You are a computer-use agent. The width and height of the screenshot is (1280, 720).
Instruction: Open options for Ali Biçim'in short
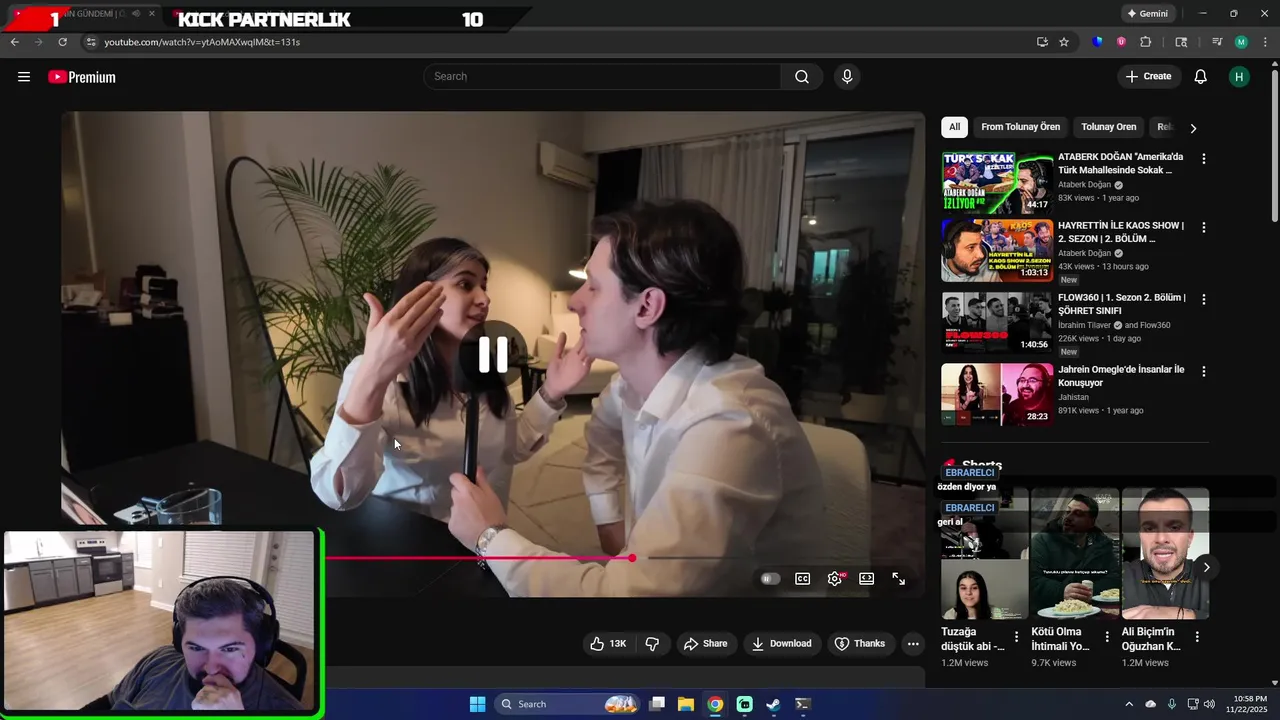point(1197,637)
